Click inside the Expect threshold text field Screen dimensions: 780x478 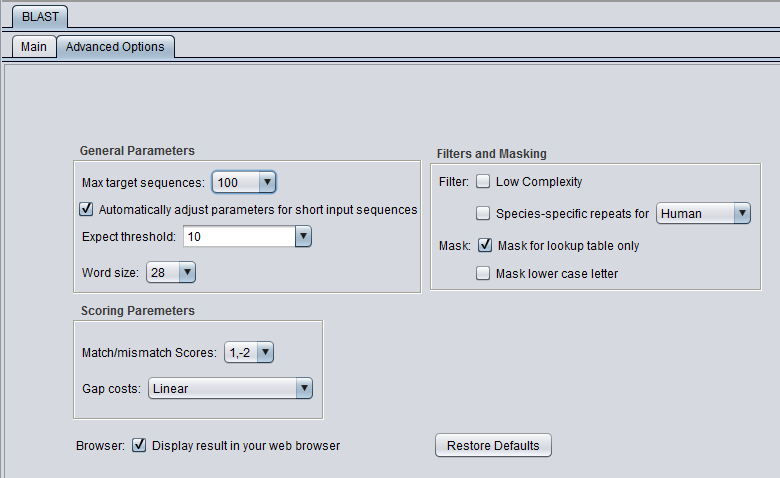(238, 237)
